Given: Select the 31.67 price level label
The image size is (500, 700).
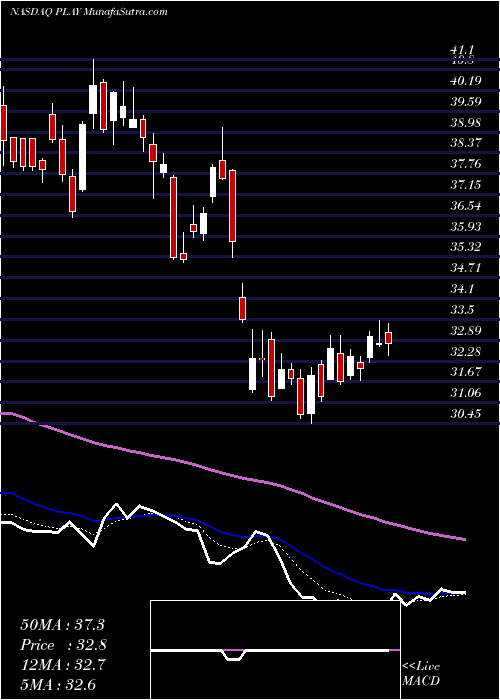Looking at the screenshot, I should click(x=466, y=372).
